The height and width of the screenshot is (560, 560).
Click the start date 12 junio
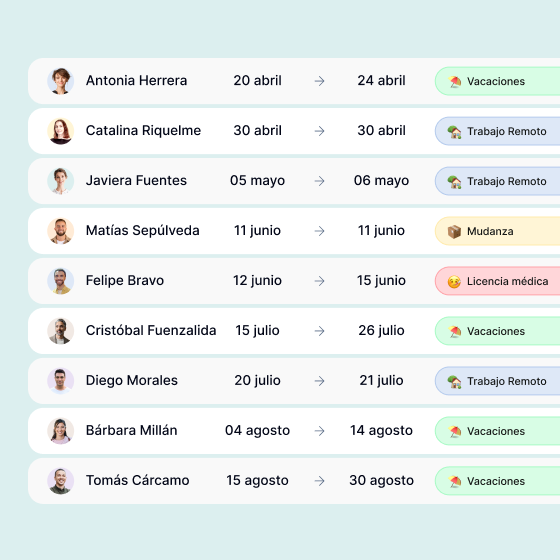(258, 281)
